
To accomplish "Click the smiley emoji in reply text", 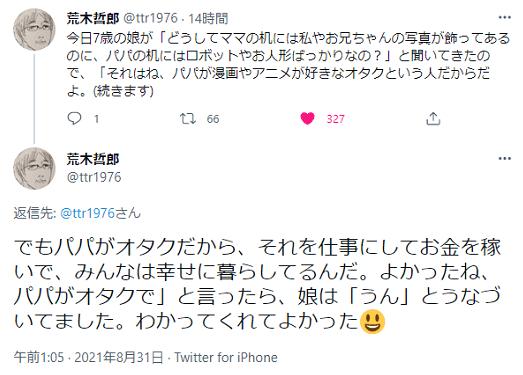I will (x=373, y=322).
